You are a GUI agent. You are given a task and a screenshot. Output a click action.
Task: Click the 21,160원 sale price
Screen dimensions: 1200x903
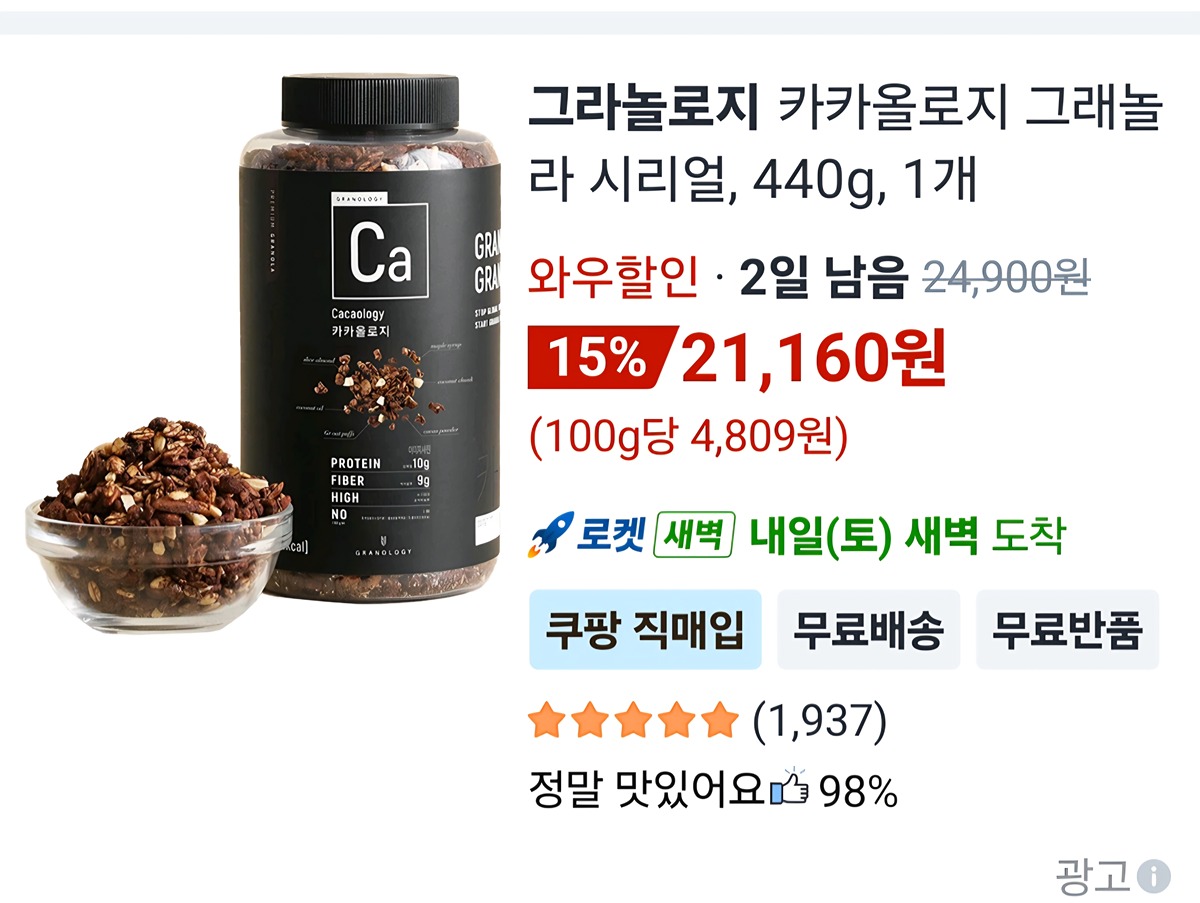click(813, 361)
